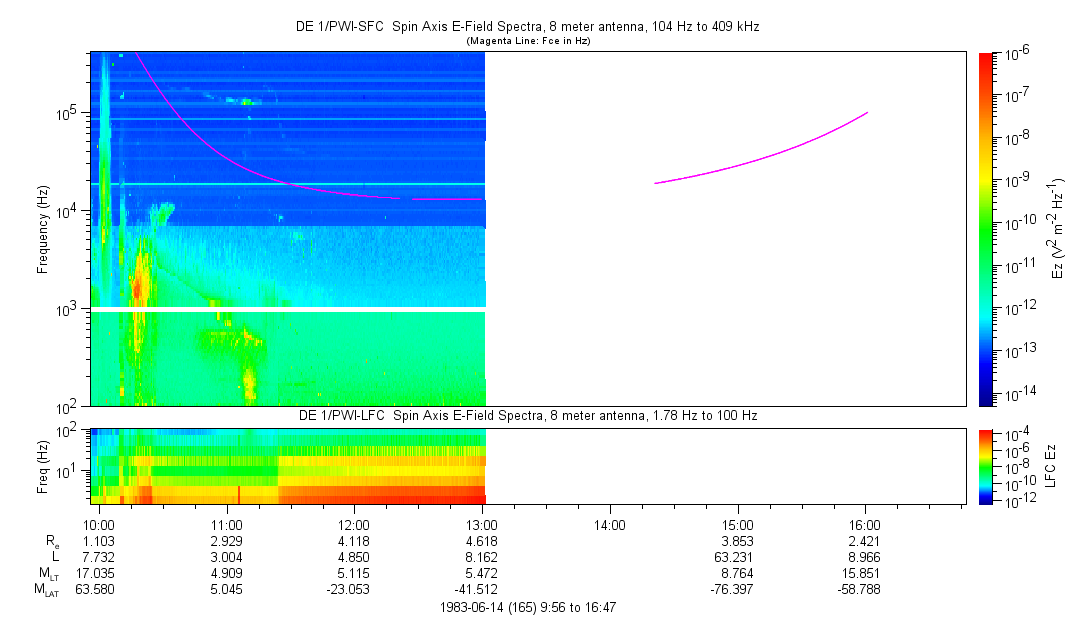Screen dimensions: 1083x620
Task: Click the magenta Fce curve near 15:00
Action: coord(738,164)
